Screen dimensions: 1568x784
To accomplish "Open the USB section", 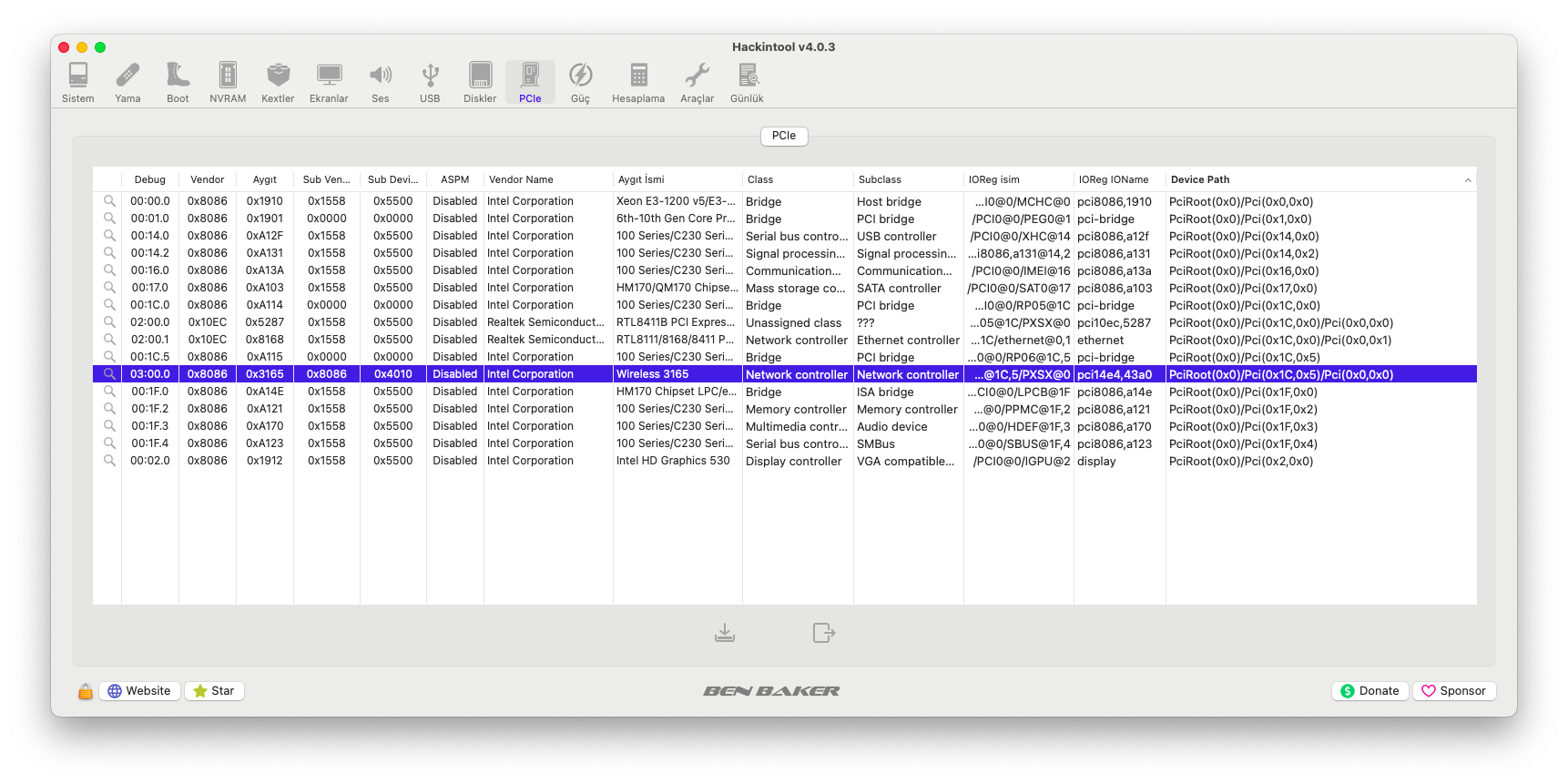I will [430, 82].
